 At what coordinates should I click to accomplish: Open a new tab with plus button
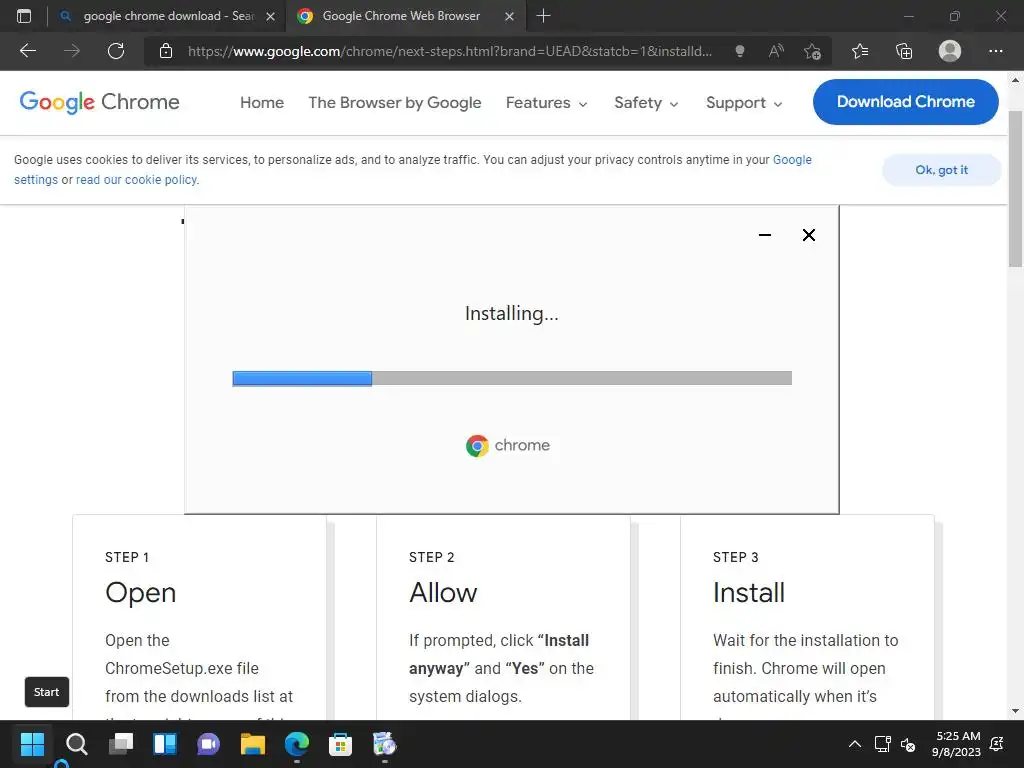543,16
